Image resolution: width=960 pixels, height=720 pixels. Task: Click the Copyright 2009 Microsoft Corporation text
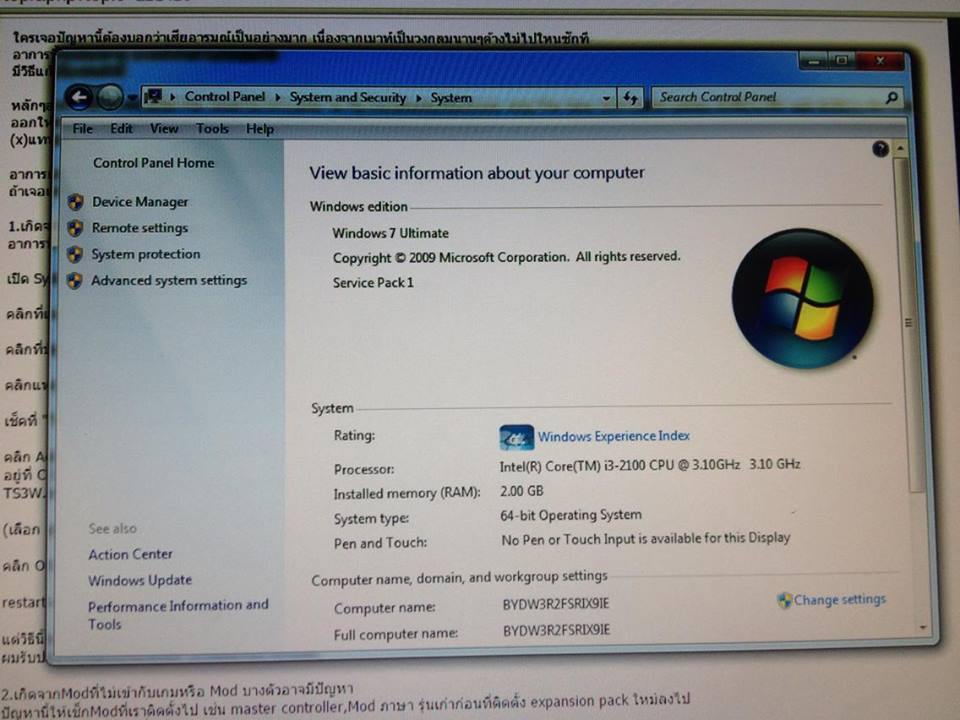pos(507,257)
